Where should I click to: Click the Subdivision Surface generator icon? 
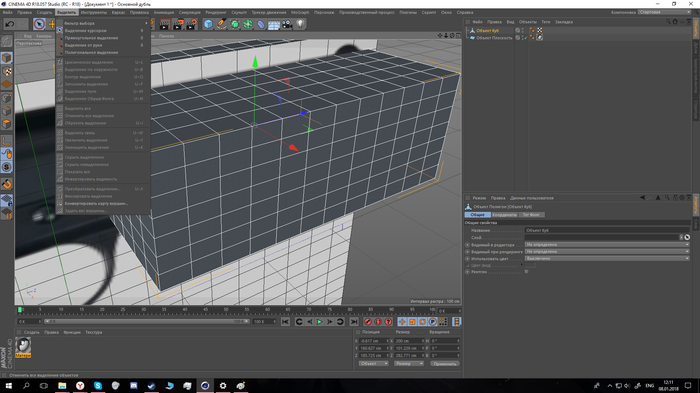(234, 24)
